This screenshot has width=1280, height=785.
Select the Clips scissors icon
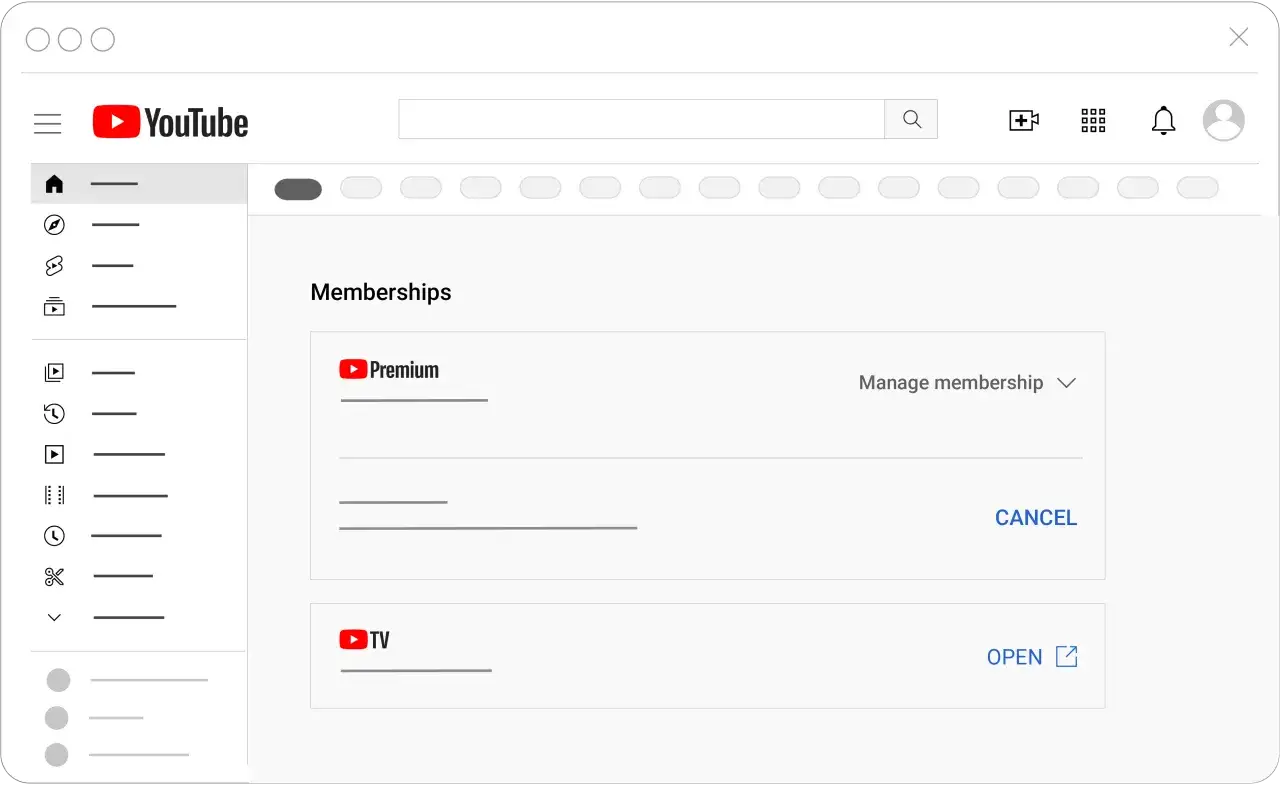coord(54,576)
